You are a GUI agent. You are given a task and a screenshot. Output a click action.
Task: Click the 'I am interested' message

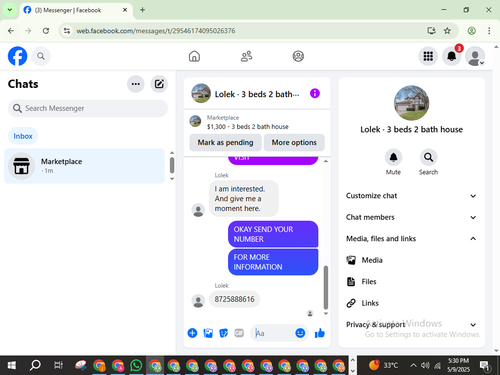point(244,199)
